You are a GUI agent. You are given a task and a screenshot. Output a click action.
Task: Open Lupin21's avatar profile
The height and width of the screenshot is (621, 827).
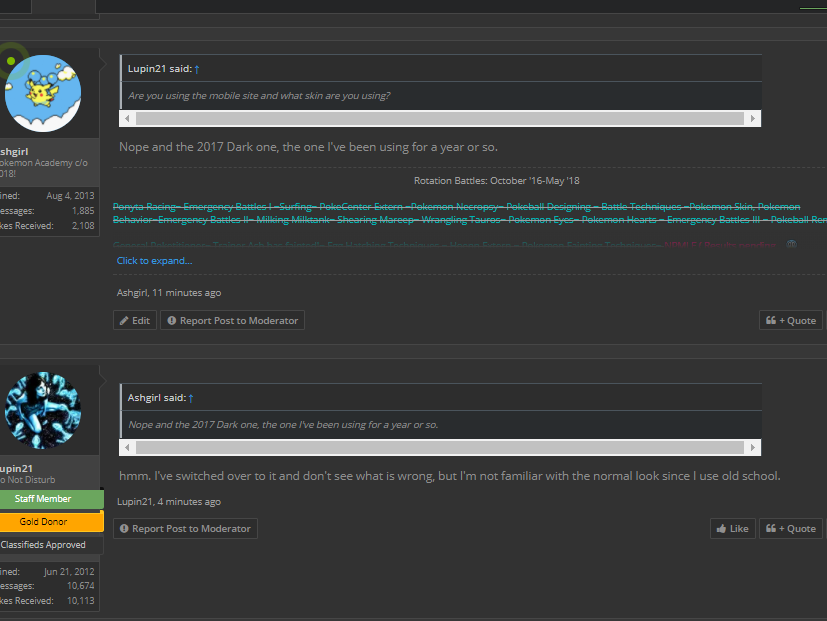[42, 411]
